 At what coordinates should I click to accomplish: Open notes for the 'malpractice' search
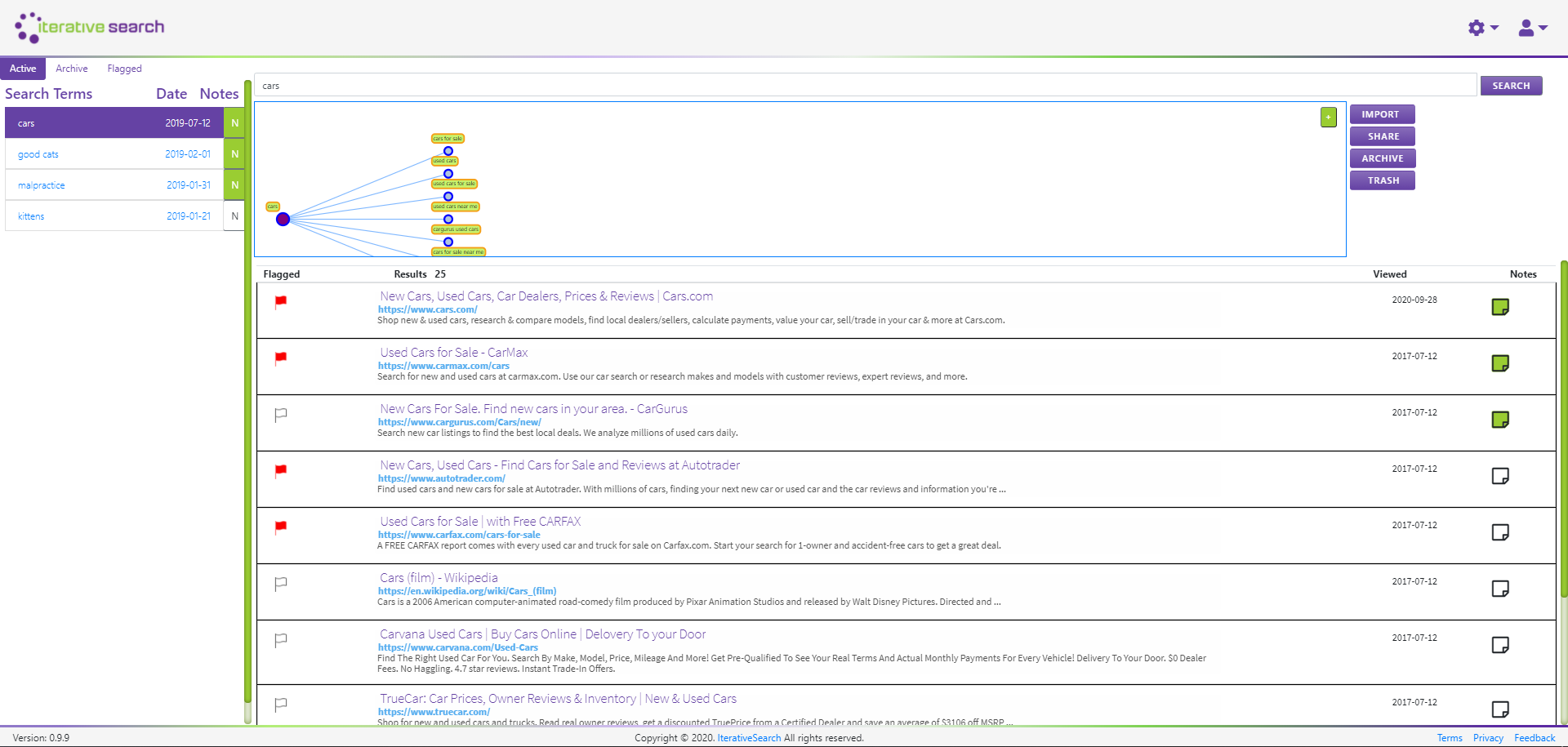pos(234,185)
